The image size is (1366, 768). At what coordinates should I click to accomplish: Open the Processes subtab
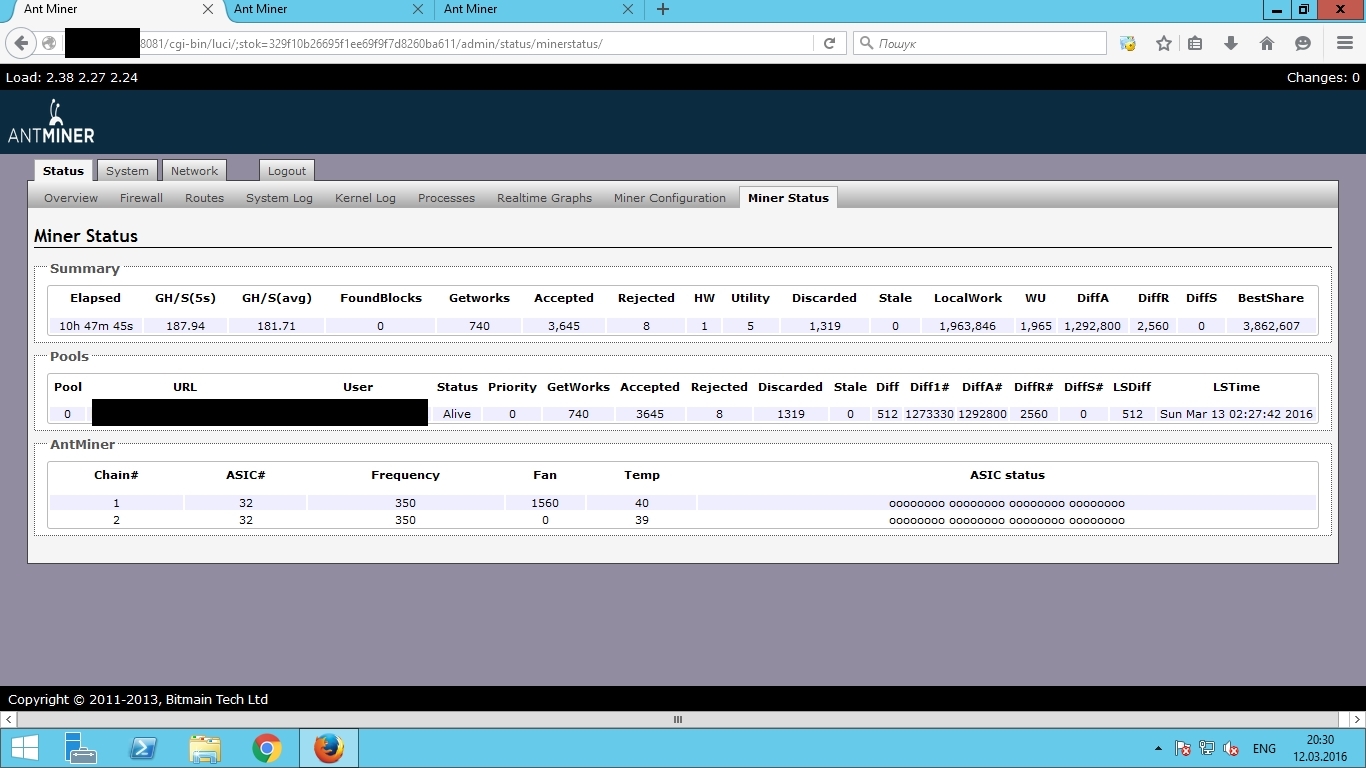(x=446, y=198)
